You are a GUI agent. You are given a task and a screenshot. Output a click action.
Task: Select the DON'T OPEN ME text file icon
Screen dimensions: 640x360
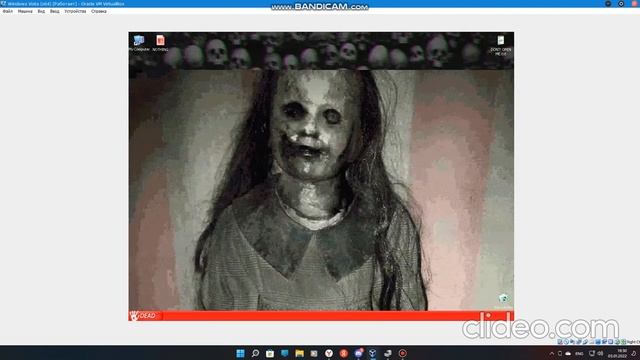pos(501,45)
